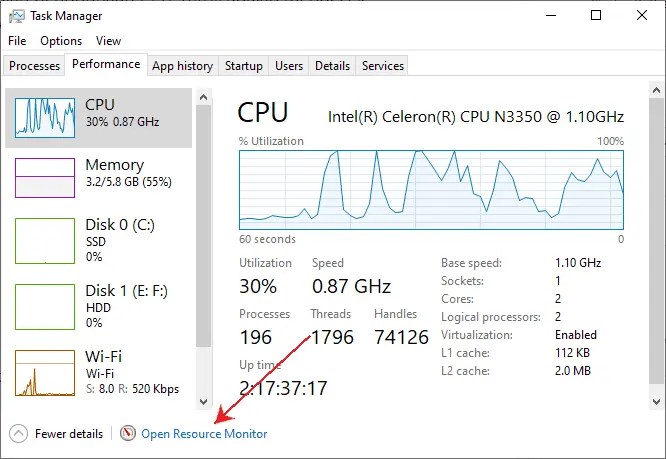Click the Task Manager title bar icon
The image size is (666, 459).
(17, 16)
